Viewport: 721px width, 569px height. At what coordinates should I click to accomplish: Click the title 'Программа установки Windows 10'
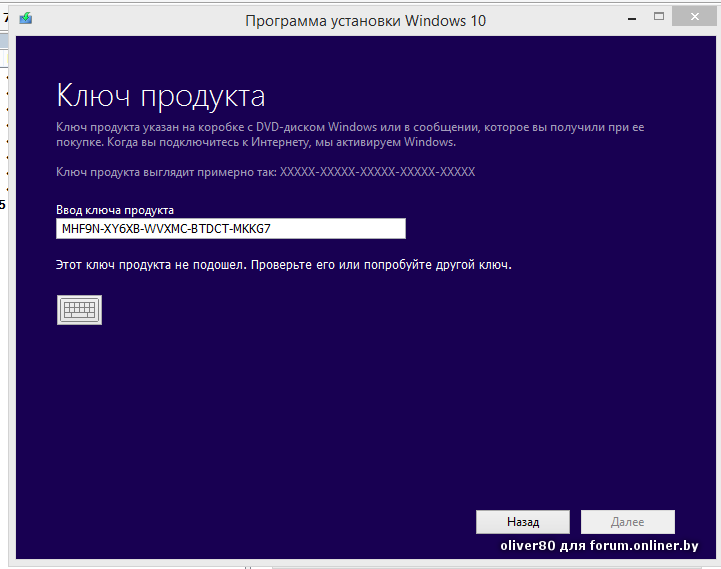point(366,21)
